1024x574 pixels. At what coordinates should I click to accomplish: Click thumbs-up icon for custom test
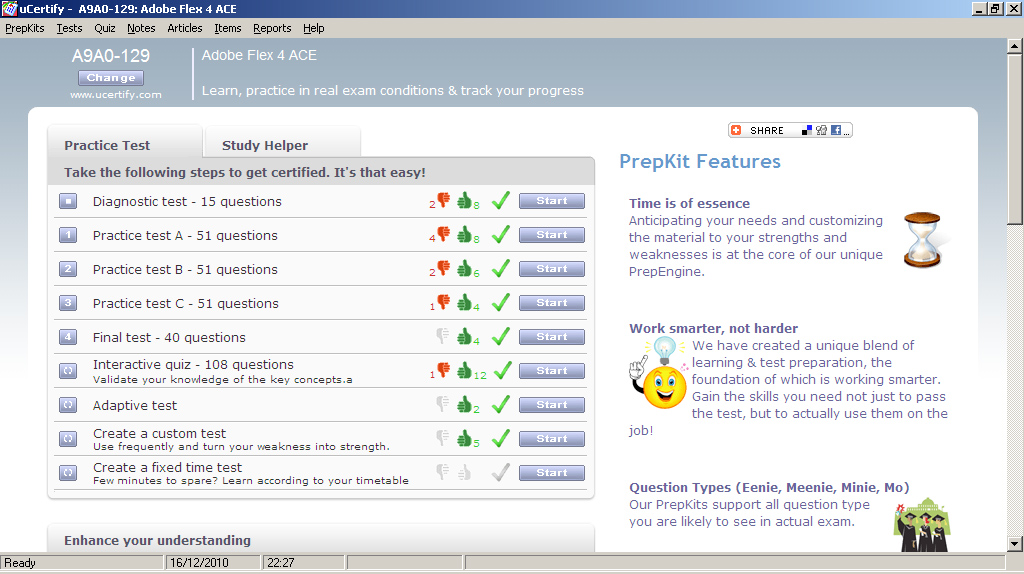click(464, 438)
